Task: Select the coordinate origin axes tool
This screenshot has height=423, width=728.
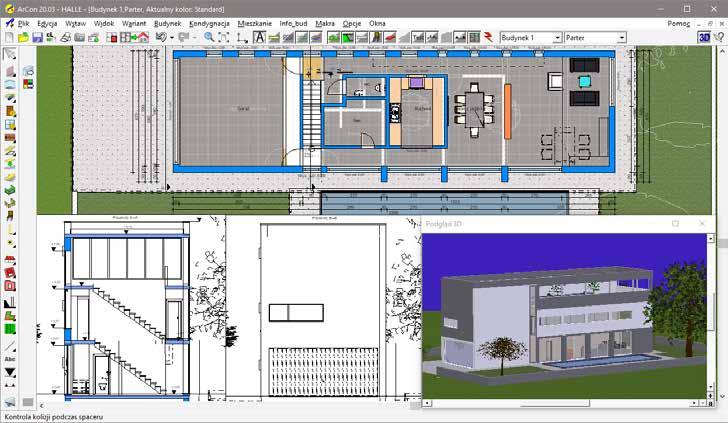Action: click(242, 38)
